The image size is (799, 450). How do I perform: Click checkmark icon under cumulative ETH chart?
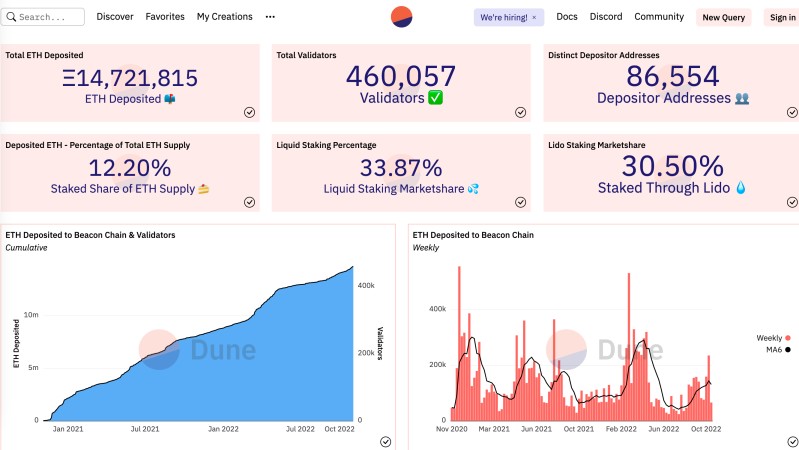386,441
